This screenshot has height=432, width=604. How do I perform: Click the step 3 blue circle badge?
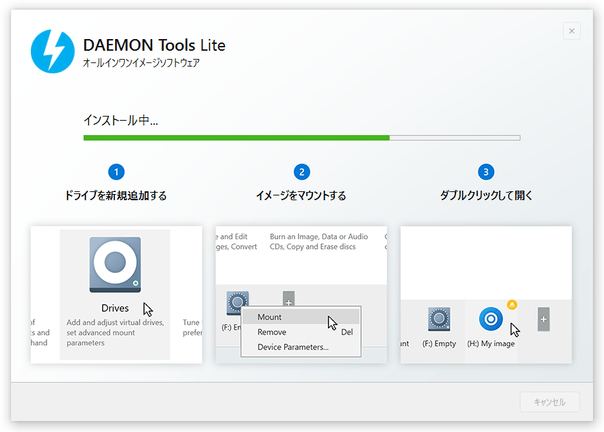point(486,172)
